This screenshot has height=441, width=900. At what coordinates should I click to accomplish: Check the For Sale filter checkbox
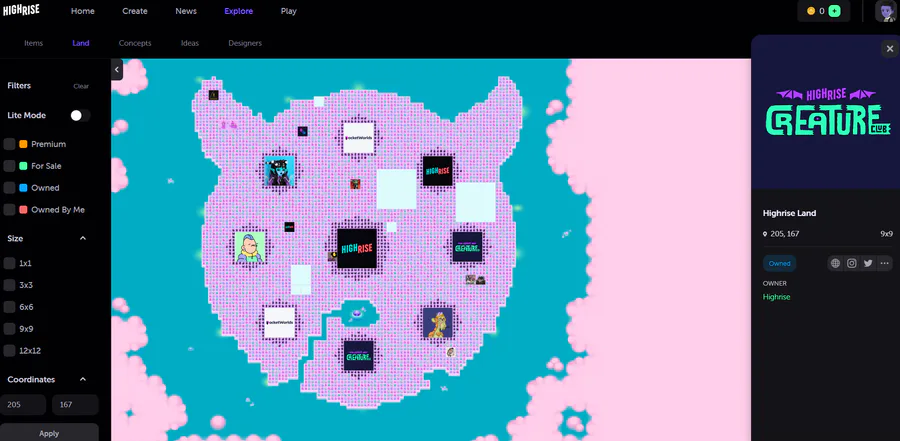coord(9,166)
